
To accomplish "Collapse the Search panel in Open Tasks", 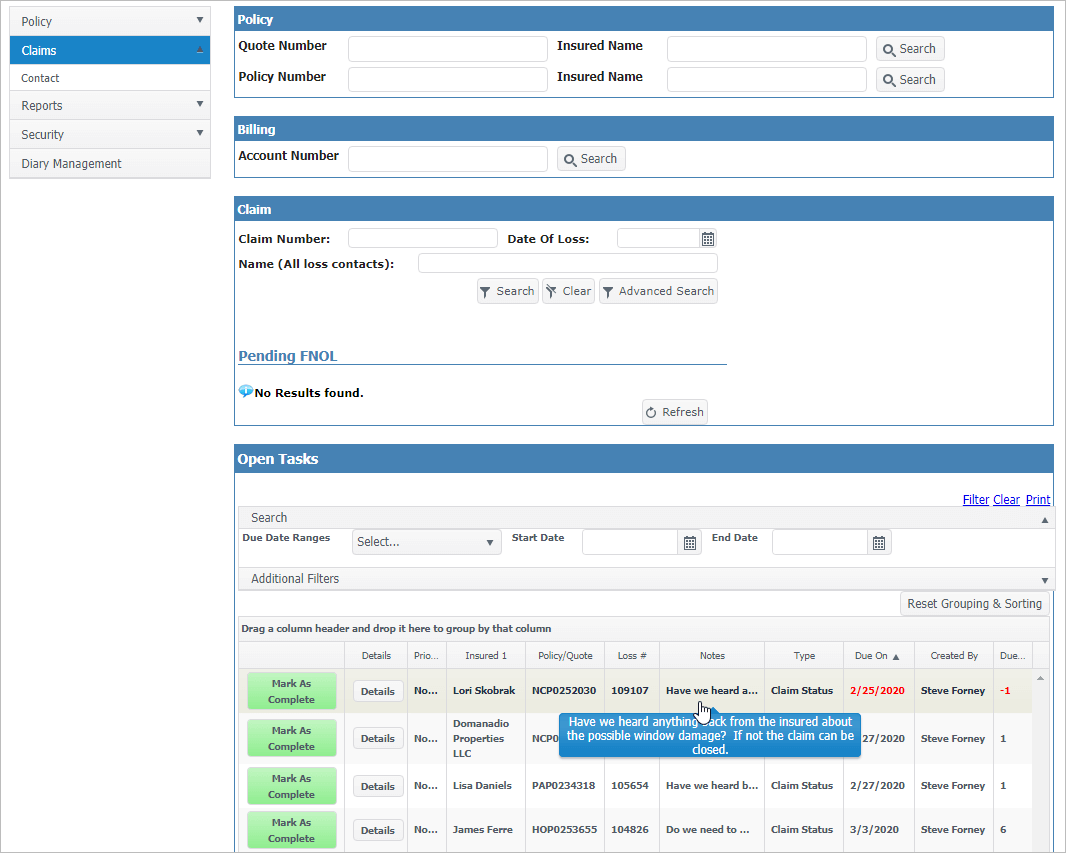I will (1045, 519).
